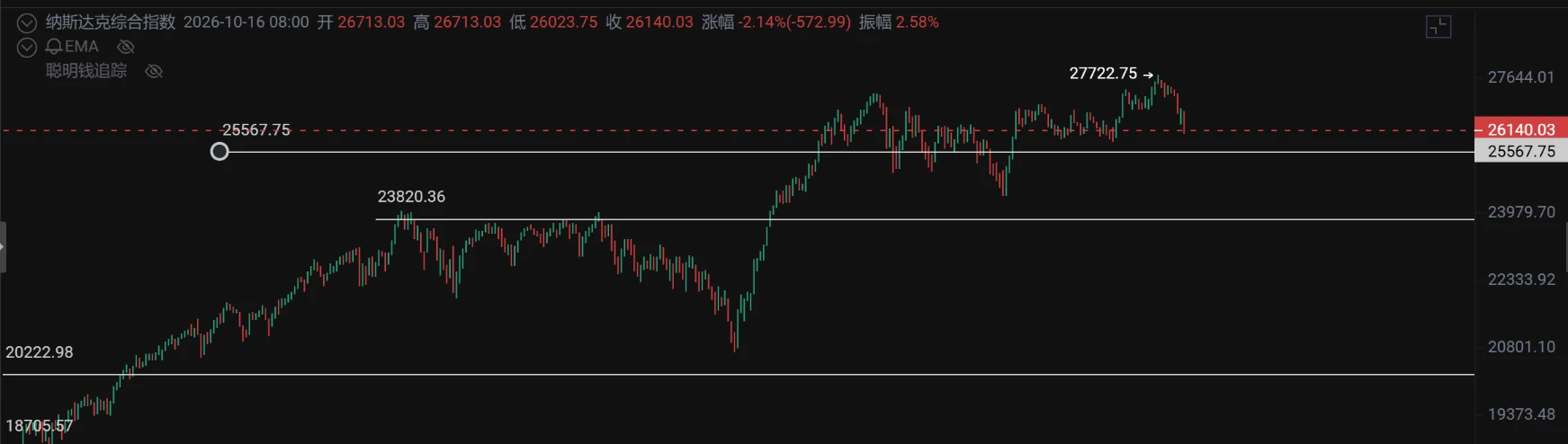Click the 开 26713.03 open price
The width and height of the screenshot is (1568, 444).
(x=361, y=22)
